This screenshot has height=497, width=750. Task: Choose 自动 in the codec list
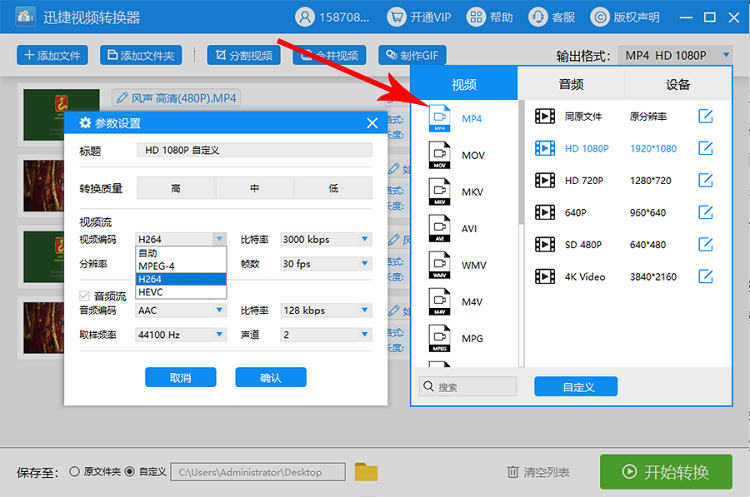coord(181,253)
